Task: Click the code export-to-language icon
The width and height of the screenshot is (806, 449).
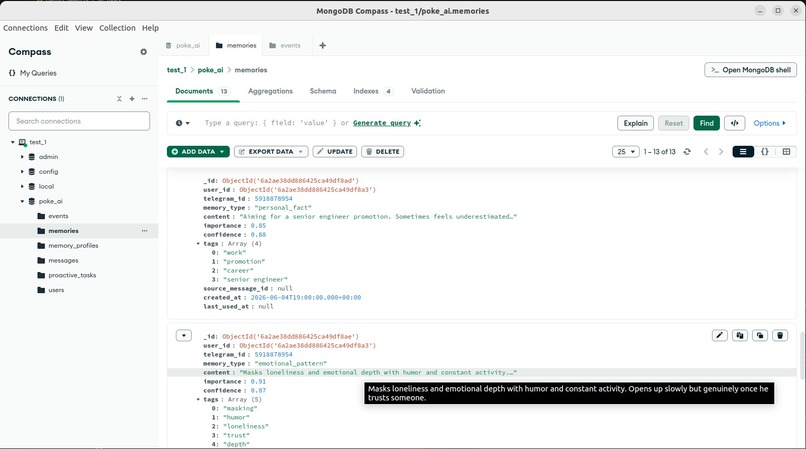Action: point(735,123)
